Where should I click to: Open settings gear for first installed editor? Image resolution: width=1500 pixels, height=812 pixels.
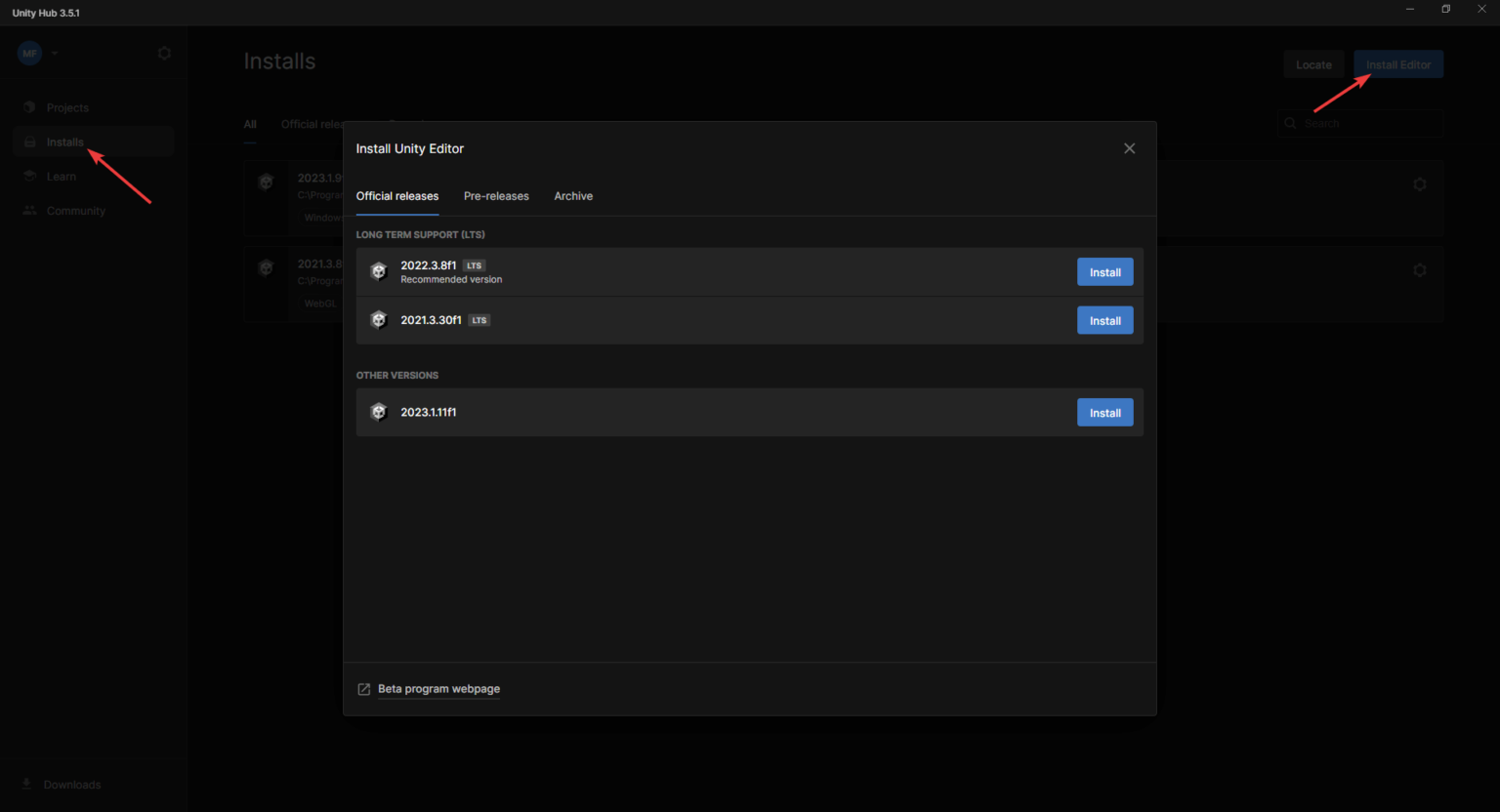pos(1419,184)
